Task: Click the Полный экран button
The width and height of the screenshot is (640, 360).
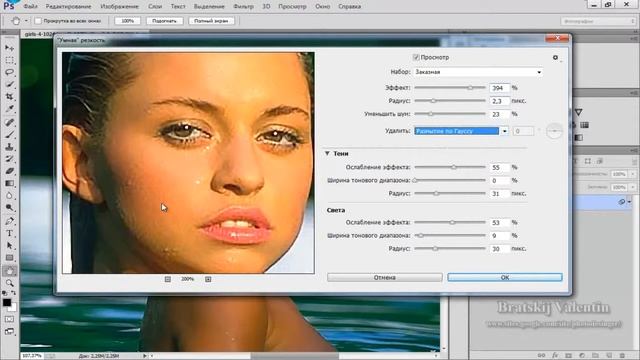Action: [211, 21]
